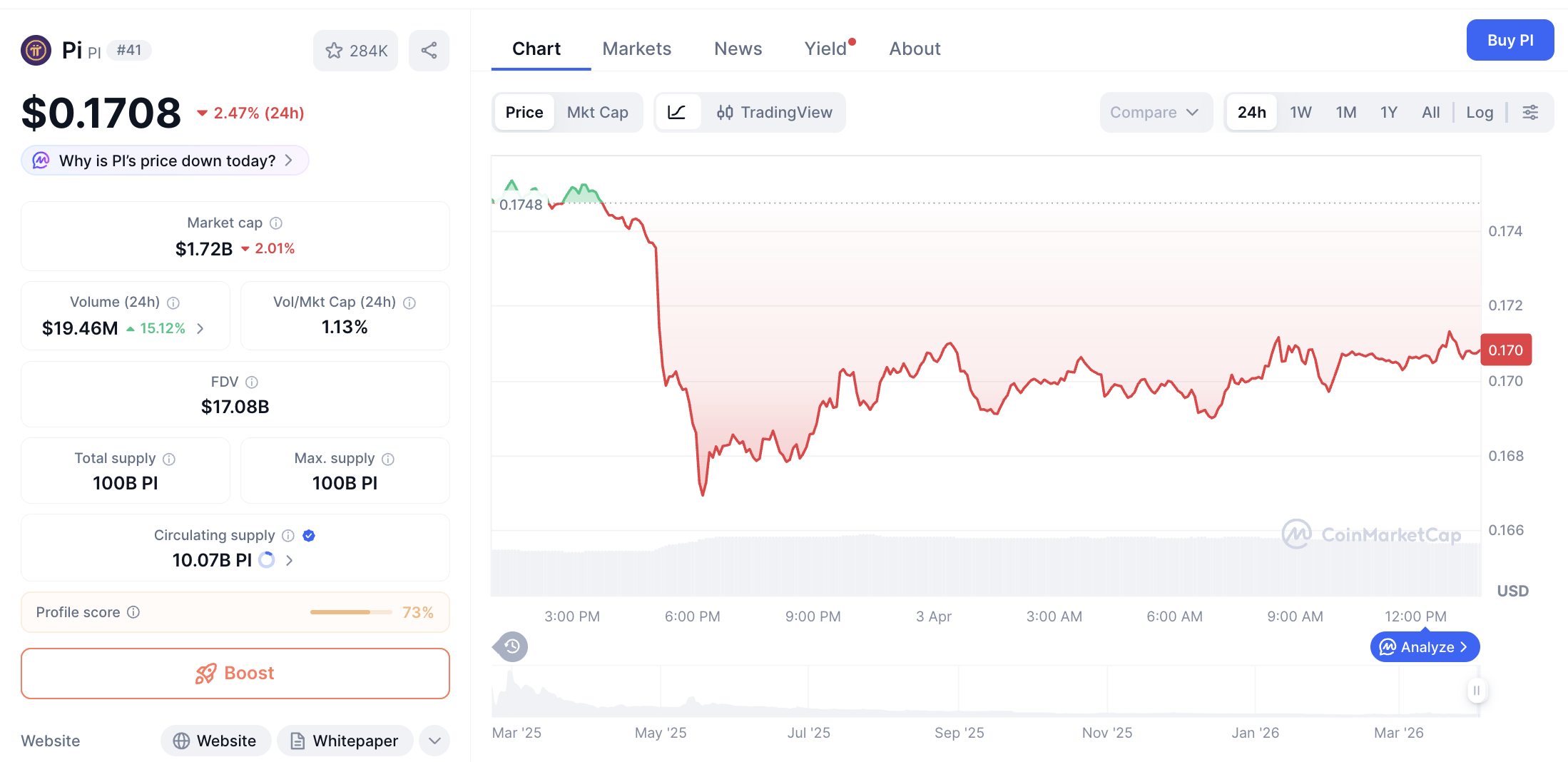The width and height of the screenshot is (1568, 762).
Task: Open why is PI's price down today
Action: coord(164,161)
